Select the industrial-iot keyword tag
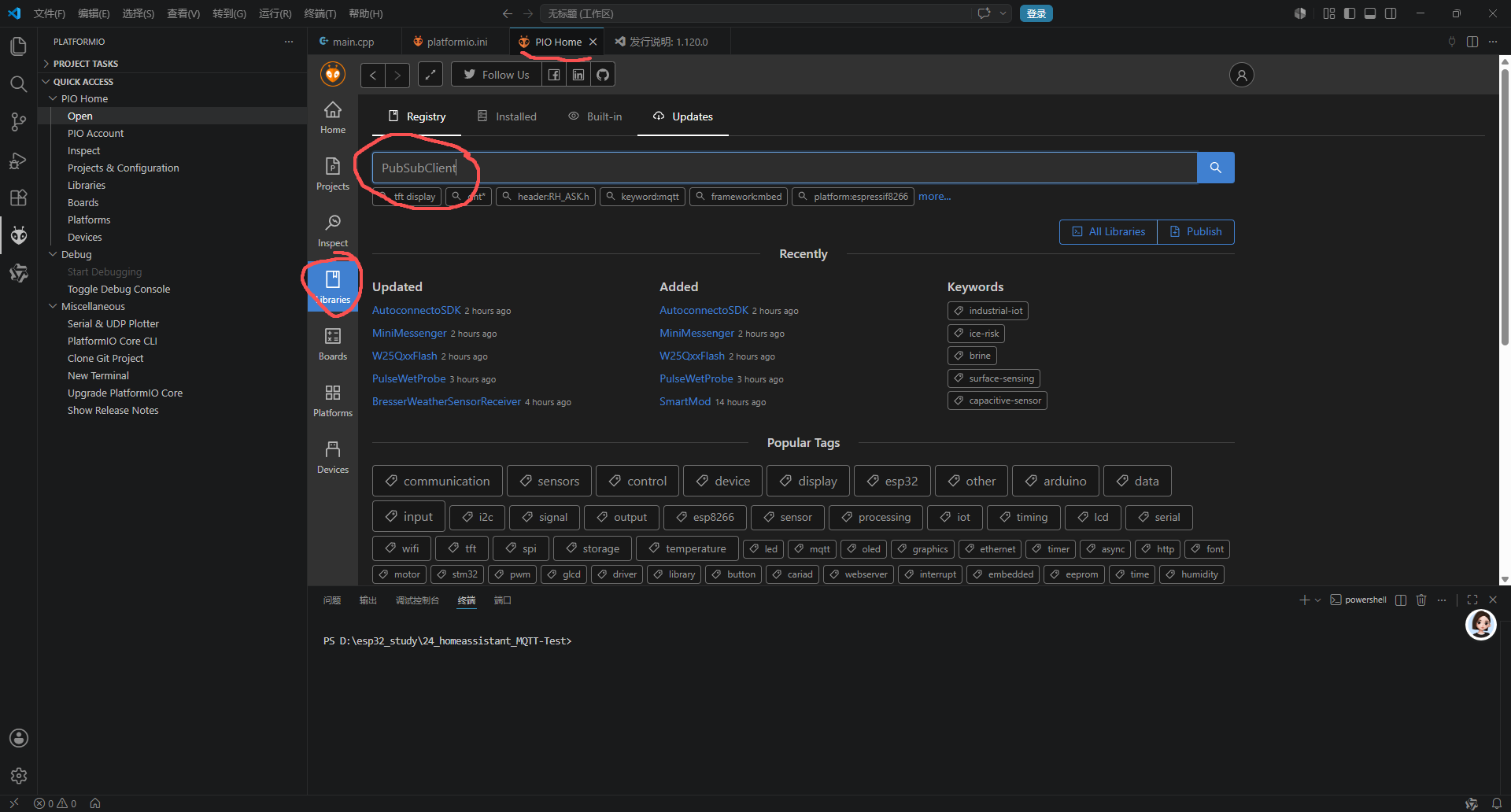1511x812 pixels. point(988,311)
